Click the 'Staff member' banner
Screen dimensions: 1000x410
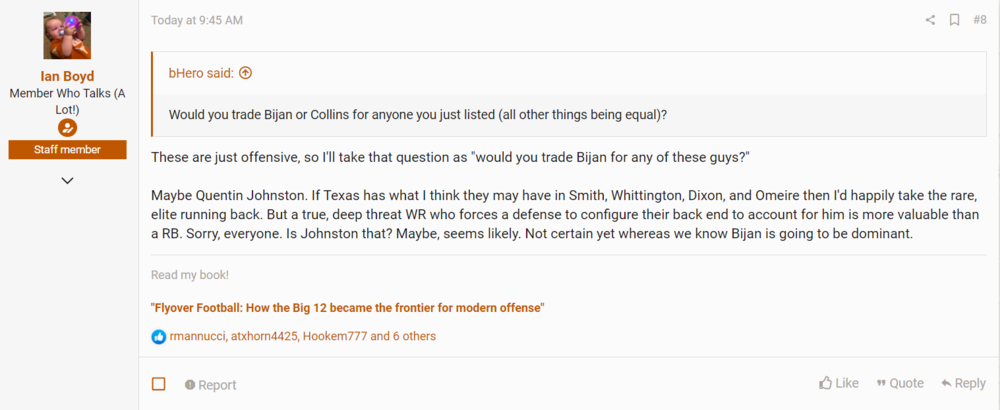pos(67,150)
